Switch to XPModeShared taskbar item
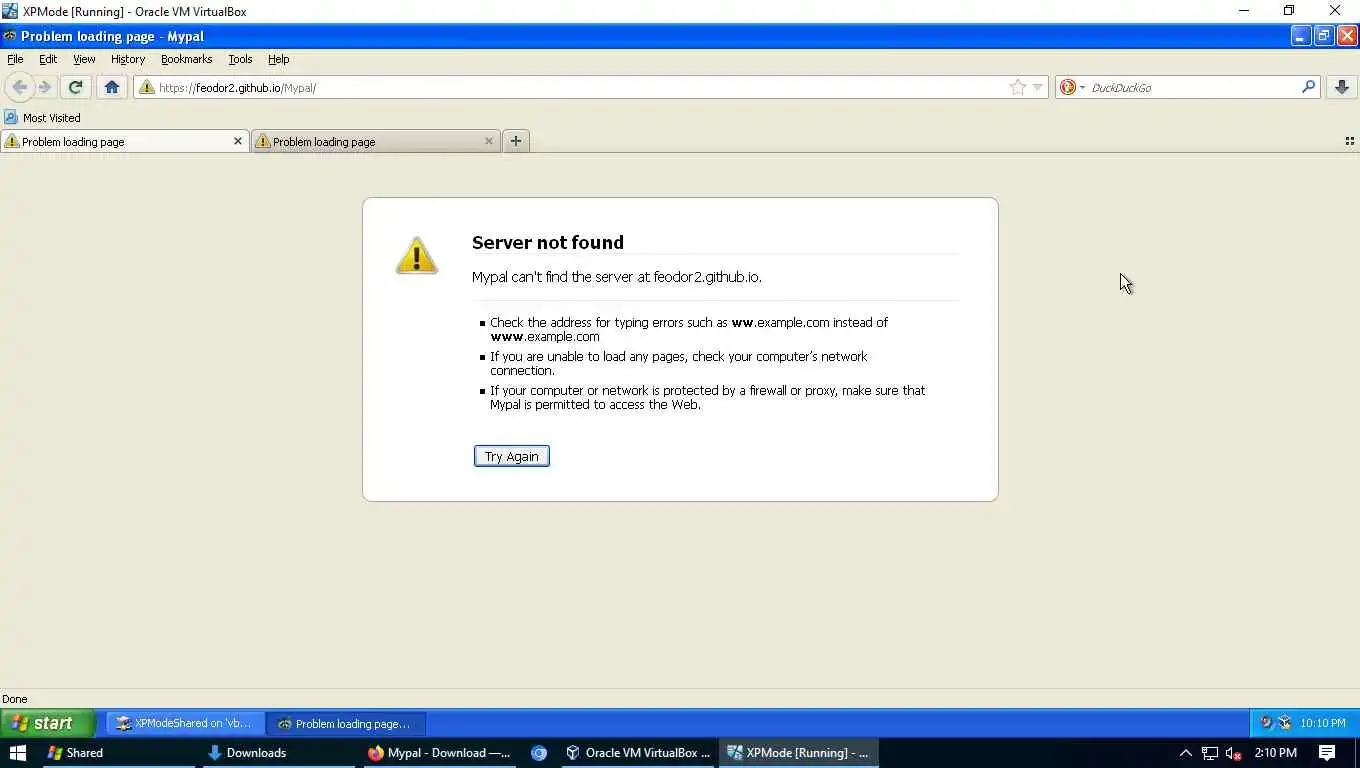The width and height of the screenshot is (1360, 768). tap(186, 723)
